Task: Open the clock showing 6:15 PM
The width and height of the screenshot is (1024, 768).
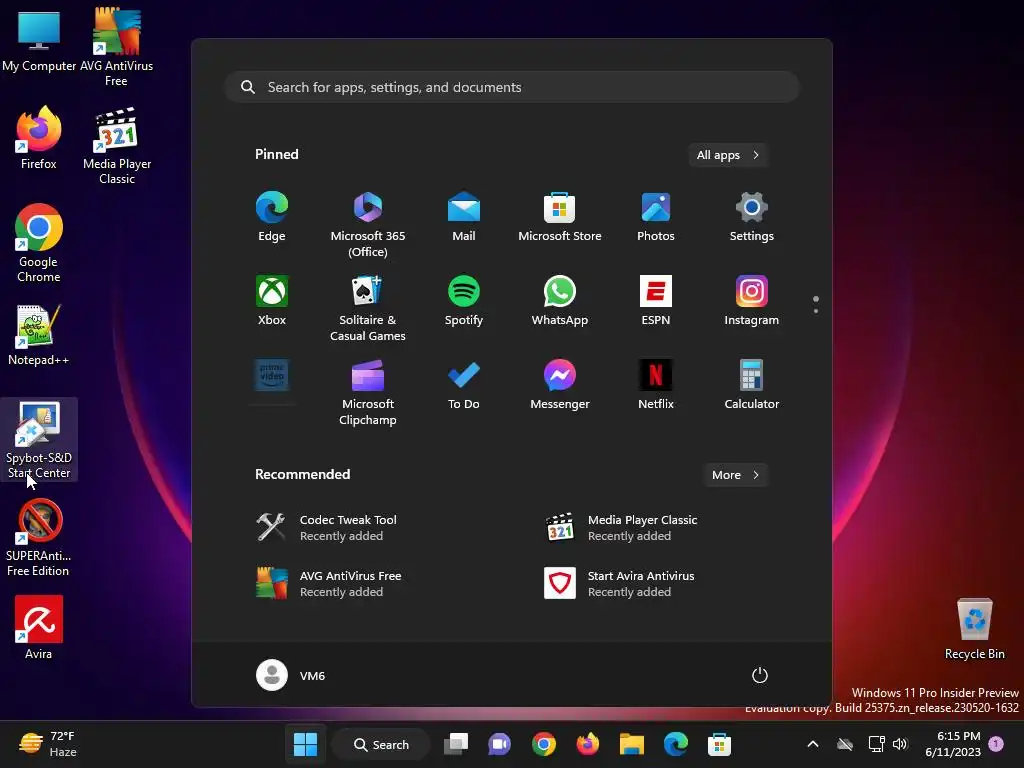Action: click(953, 744)
